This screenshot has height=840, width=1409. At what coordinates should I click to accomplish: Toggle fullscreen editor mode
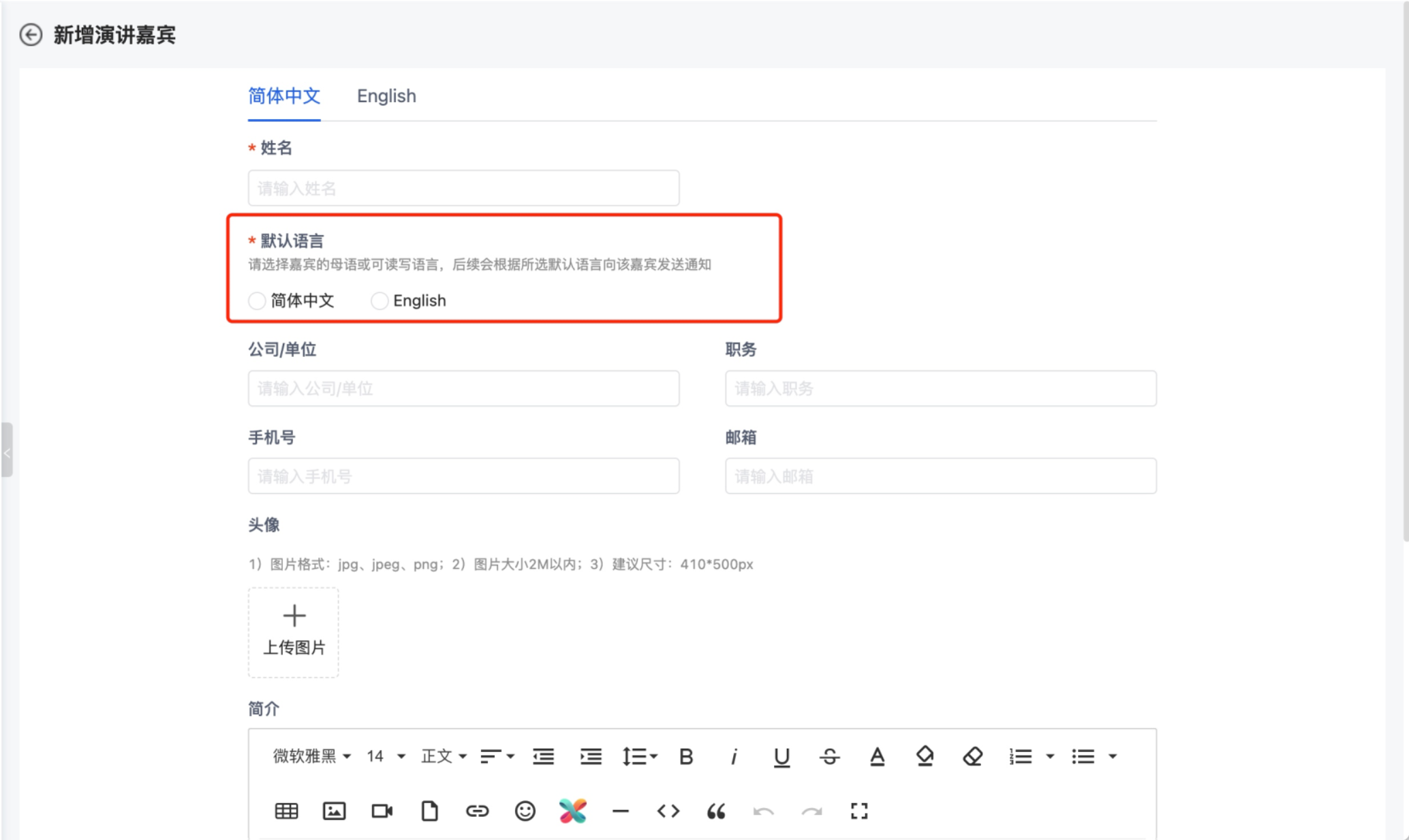point(859,811)
